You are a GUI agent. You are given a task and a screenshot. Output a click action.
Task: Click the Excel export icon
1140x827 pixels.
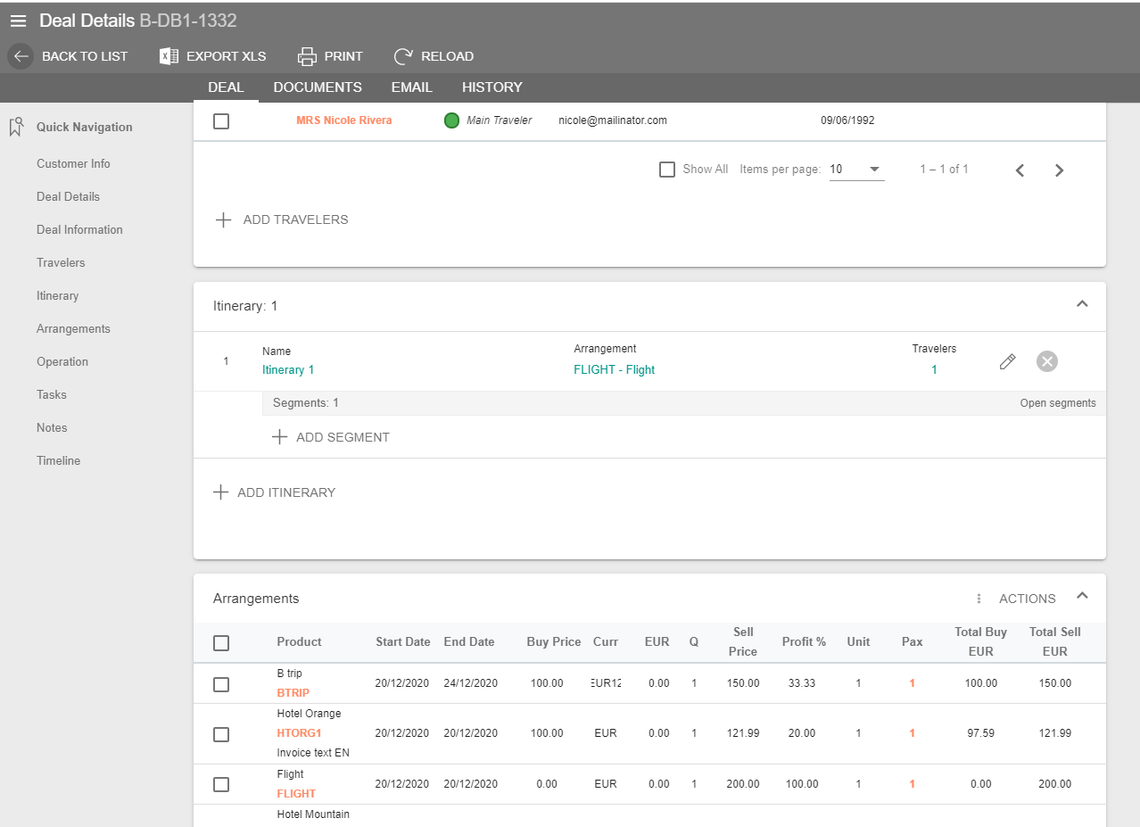point(169,56)
